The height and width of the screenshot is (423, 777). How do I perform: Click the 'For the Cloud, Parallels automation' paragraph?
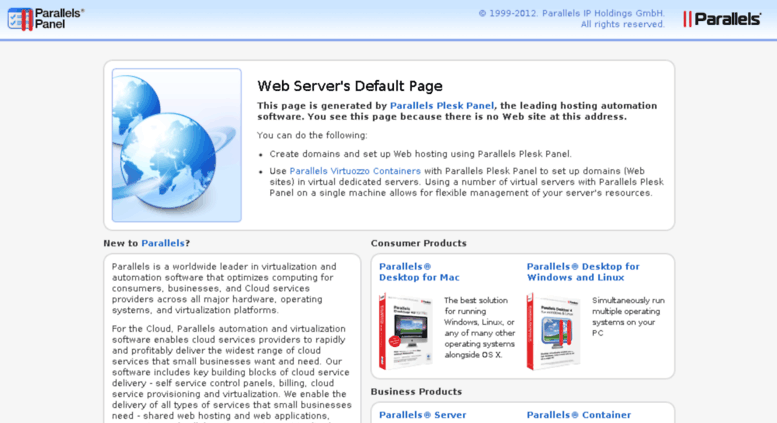click(x=231, y=372)
